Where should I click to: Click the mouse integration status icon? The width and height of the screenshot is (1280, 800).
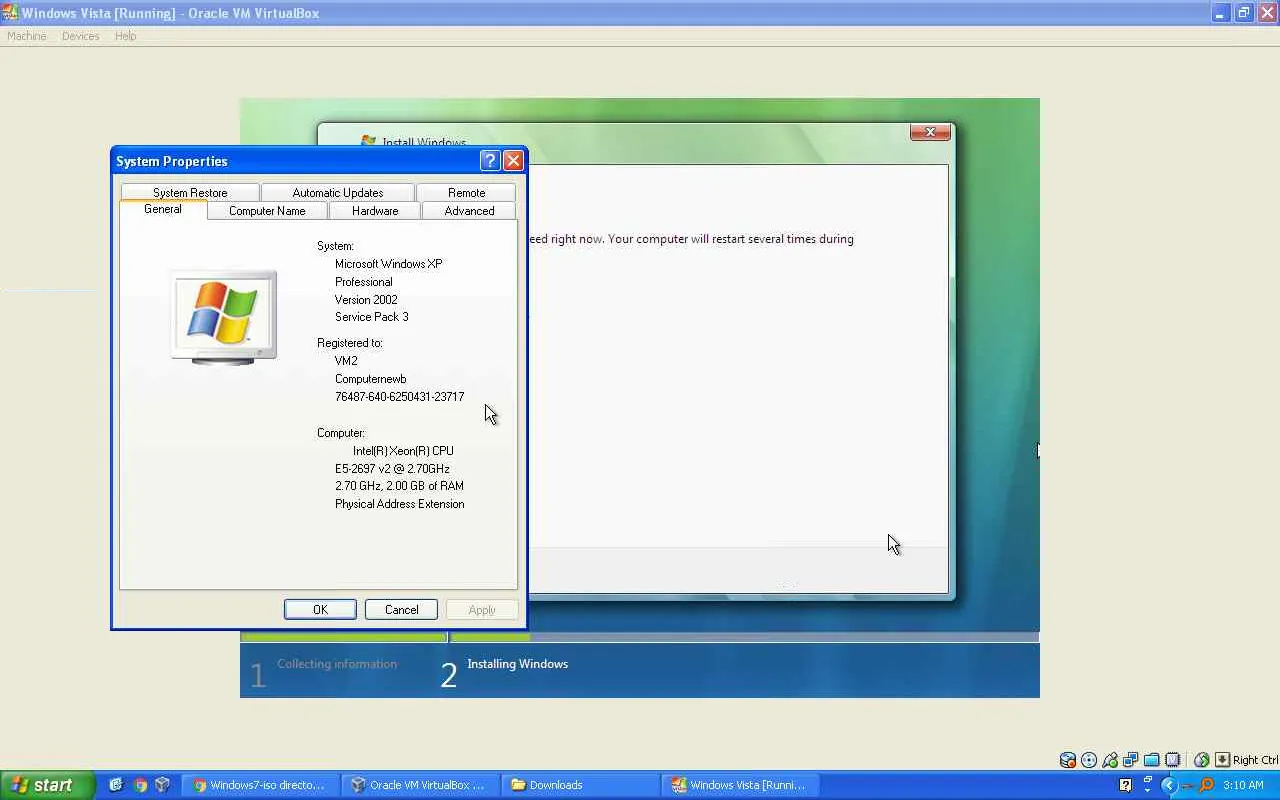[x=1202, y=760]
